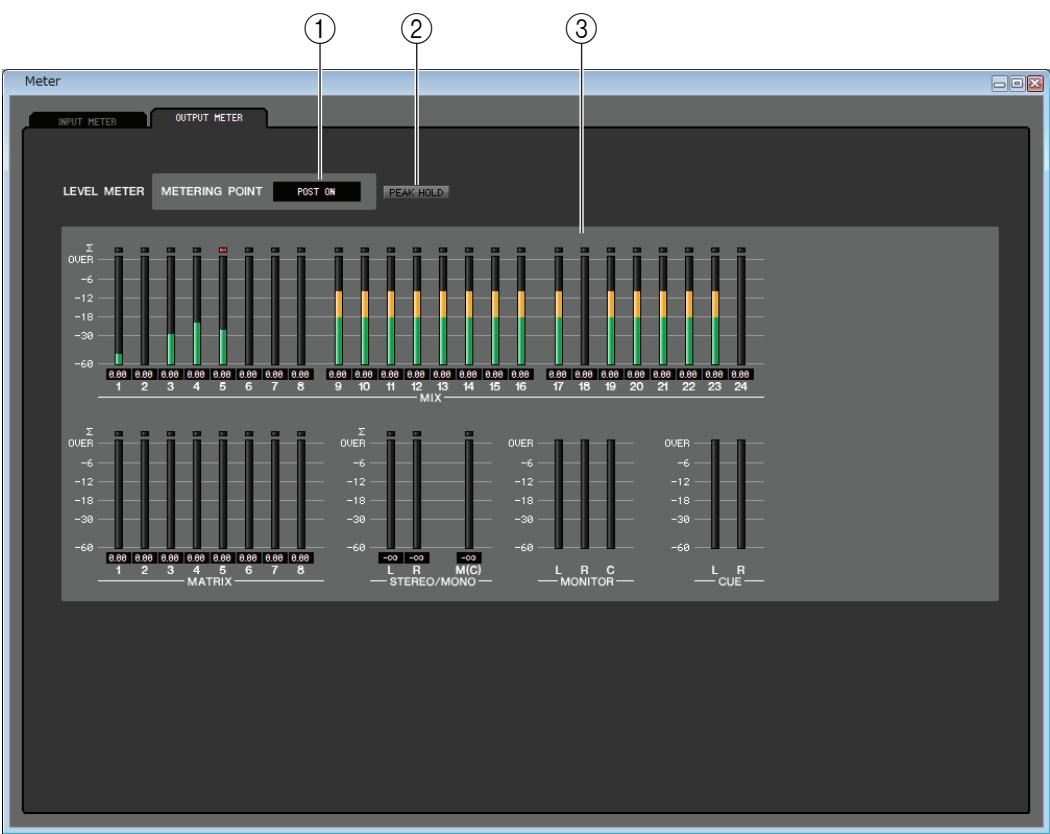Click the STEREO L minus infinity readout

[390, 558]
